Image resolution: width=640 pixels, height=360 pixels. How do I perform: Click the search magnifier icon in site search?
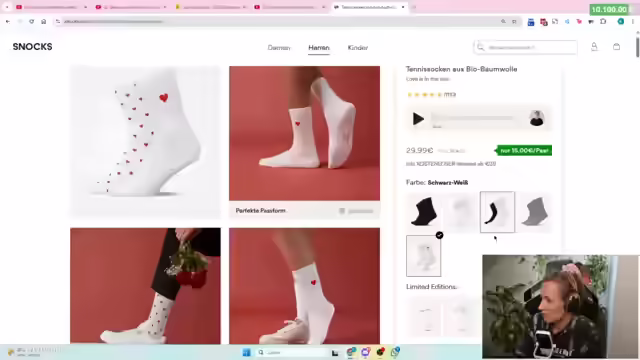(x=481, y=47)
